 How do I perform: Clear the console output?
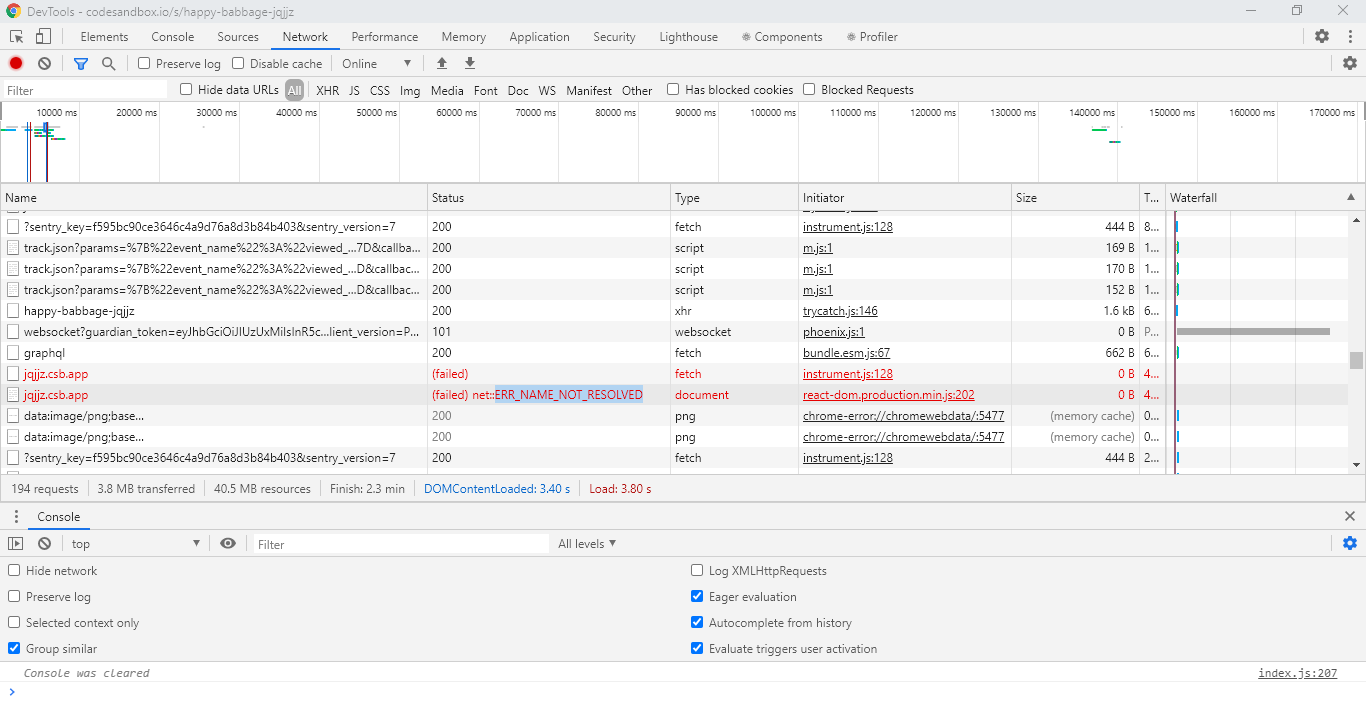point(44,543)
